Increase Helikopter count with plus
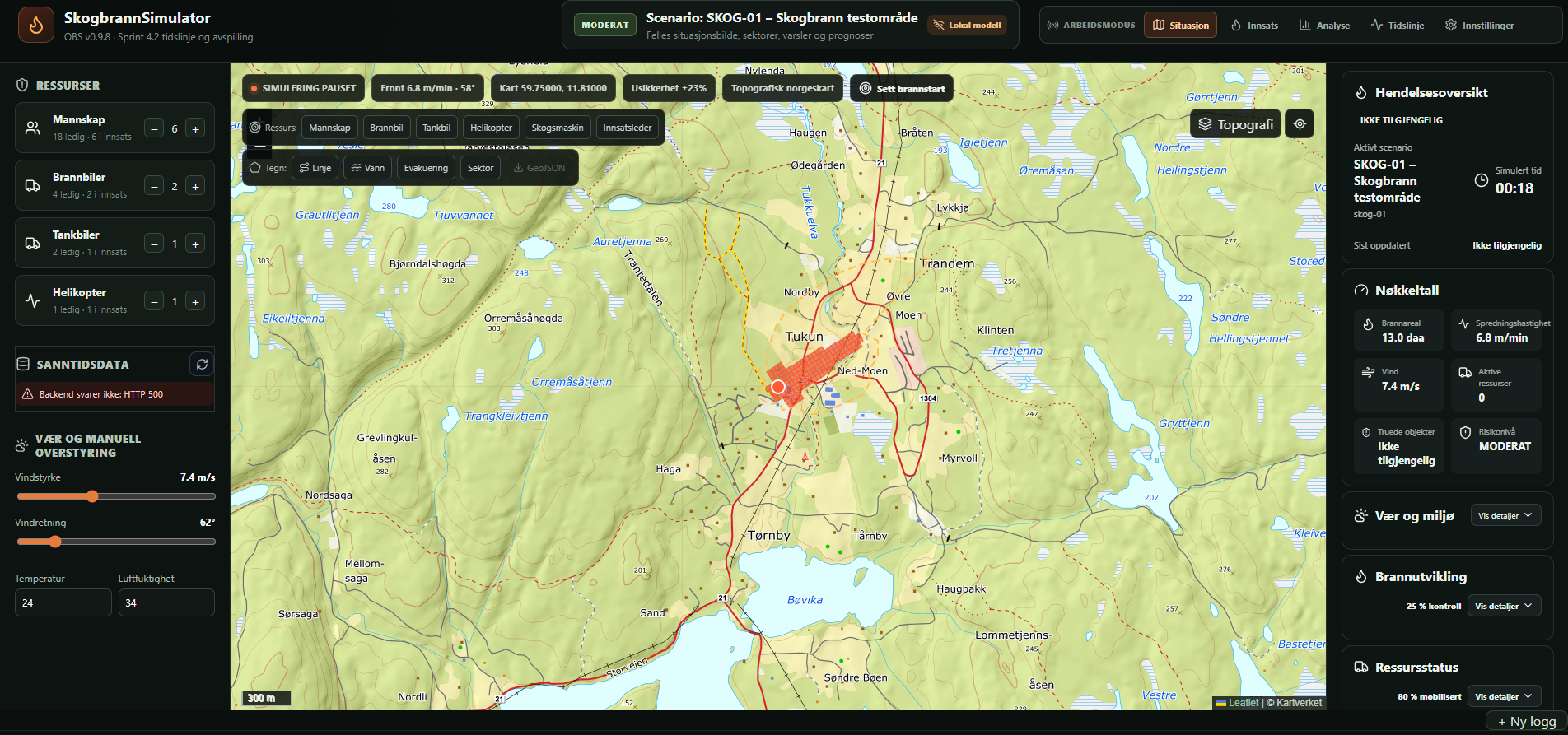 pyautogui.click(x=195, y=301)
